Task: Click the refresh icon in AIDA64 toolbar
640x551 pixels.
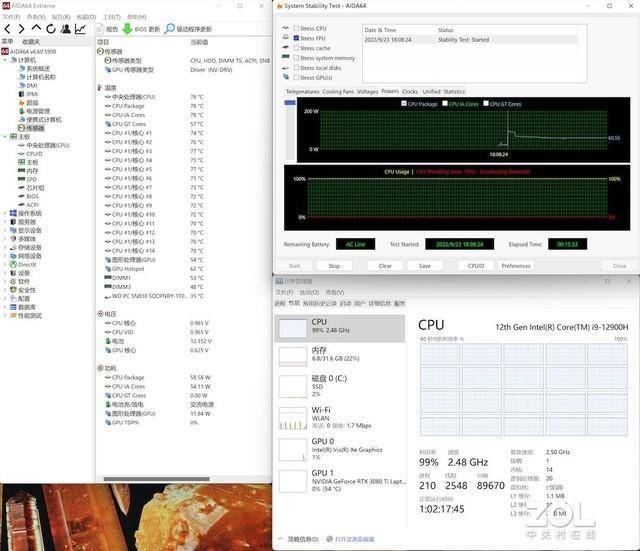Action: pos(51,29)
